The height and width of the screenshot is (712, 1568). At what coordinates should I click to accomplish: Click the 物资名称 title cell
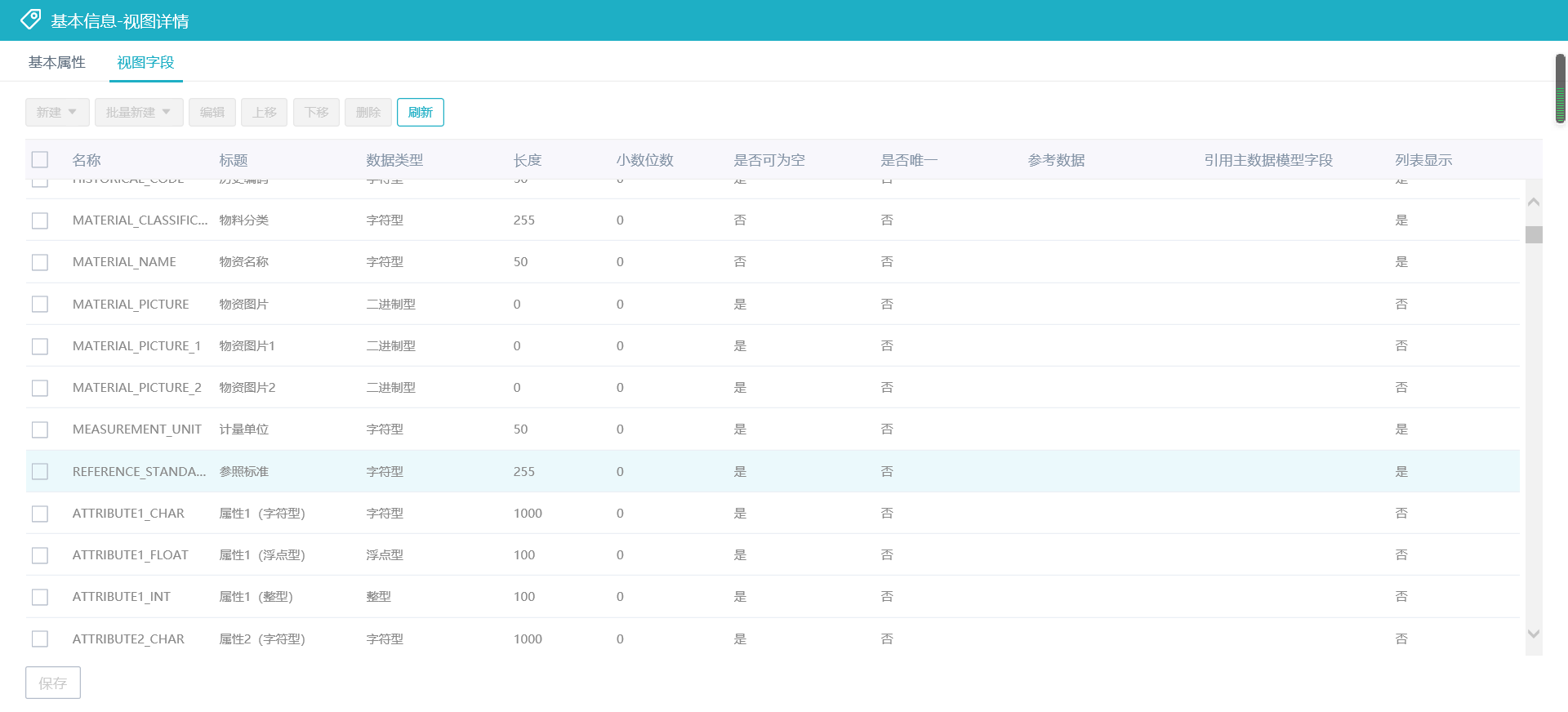pos(244,262)
